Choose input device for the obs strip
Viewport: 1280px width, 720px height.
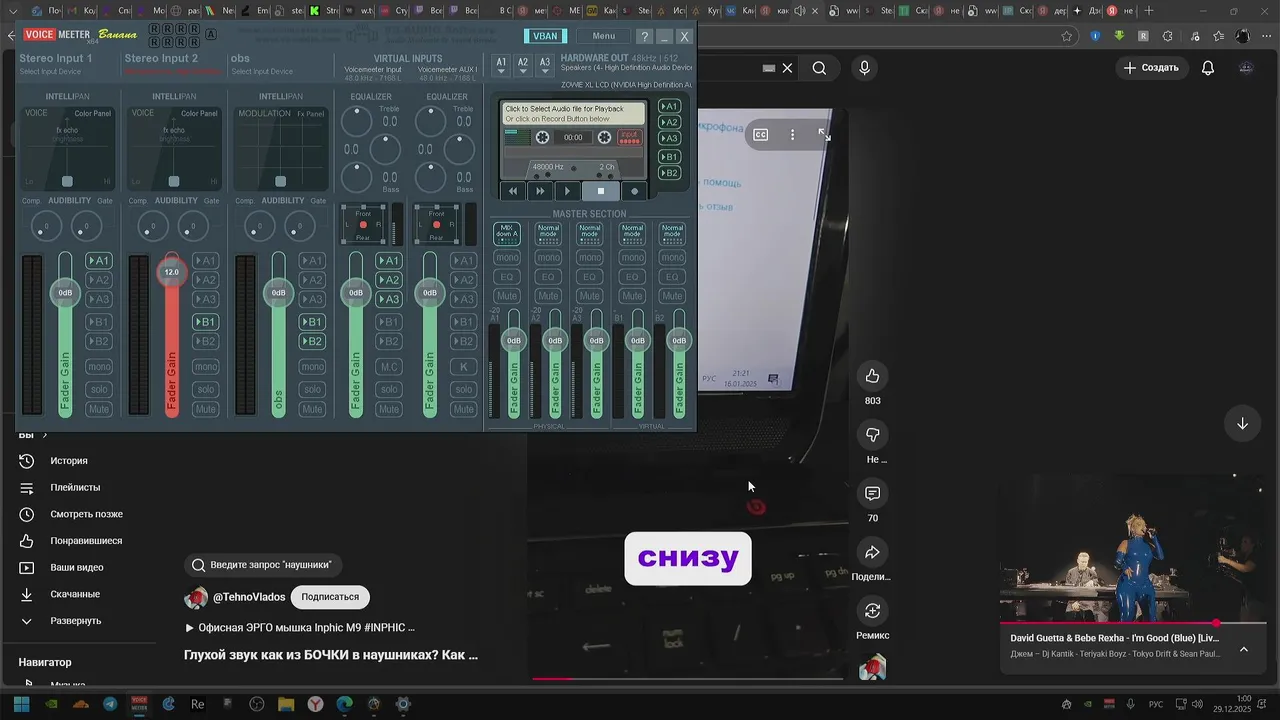[262, 72]
